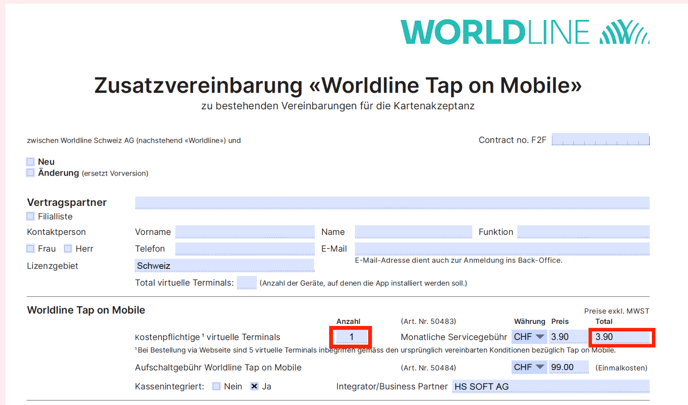Select the Frau checkbox

tap(30, 249)
